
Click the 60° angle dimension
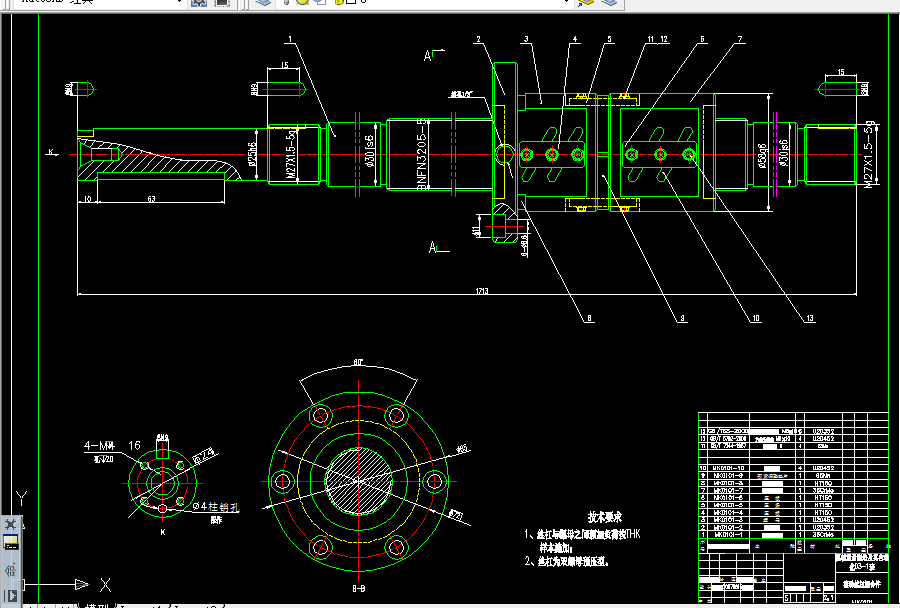coord(358,362)
